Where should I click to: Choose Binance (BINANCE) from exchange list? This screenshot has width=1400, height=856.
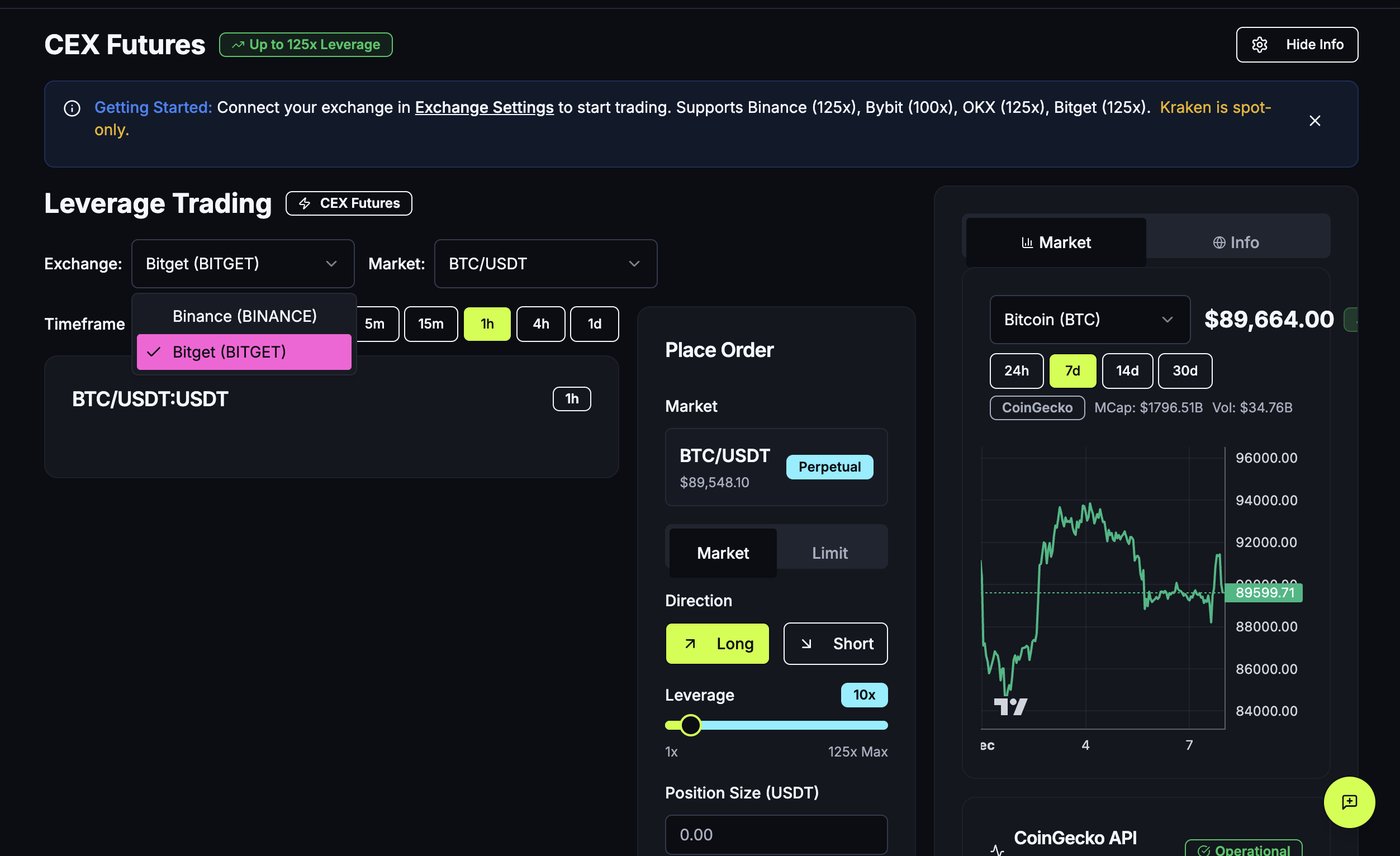tap(244, 316)
